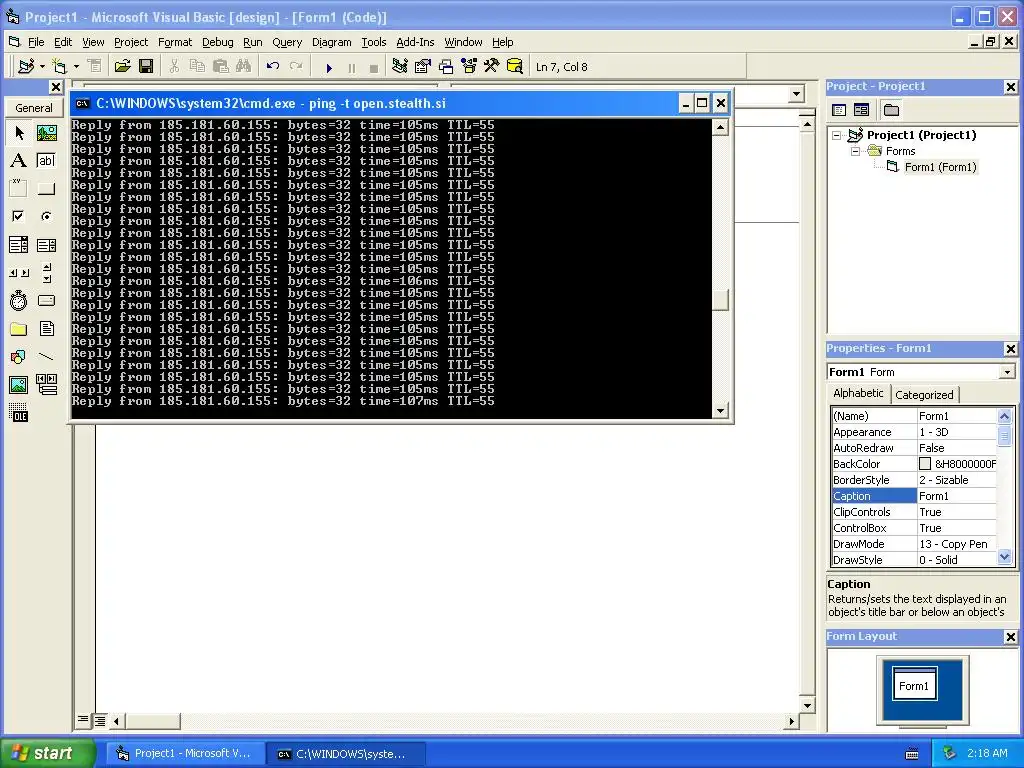
Task: Switch to Project1 Visual Basic taskbar button
Action: pos(185,754)
